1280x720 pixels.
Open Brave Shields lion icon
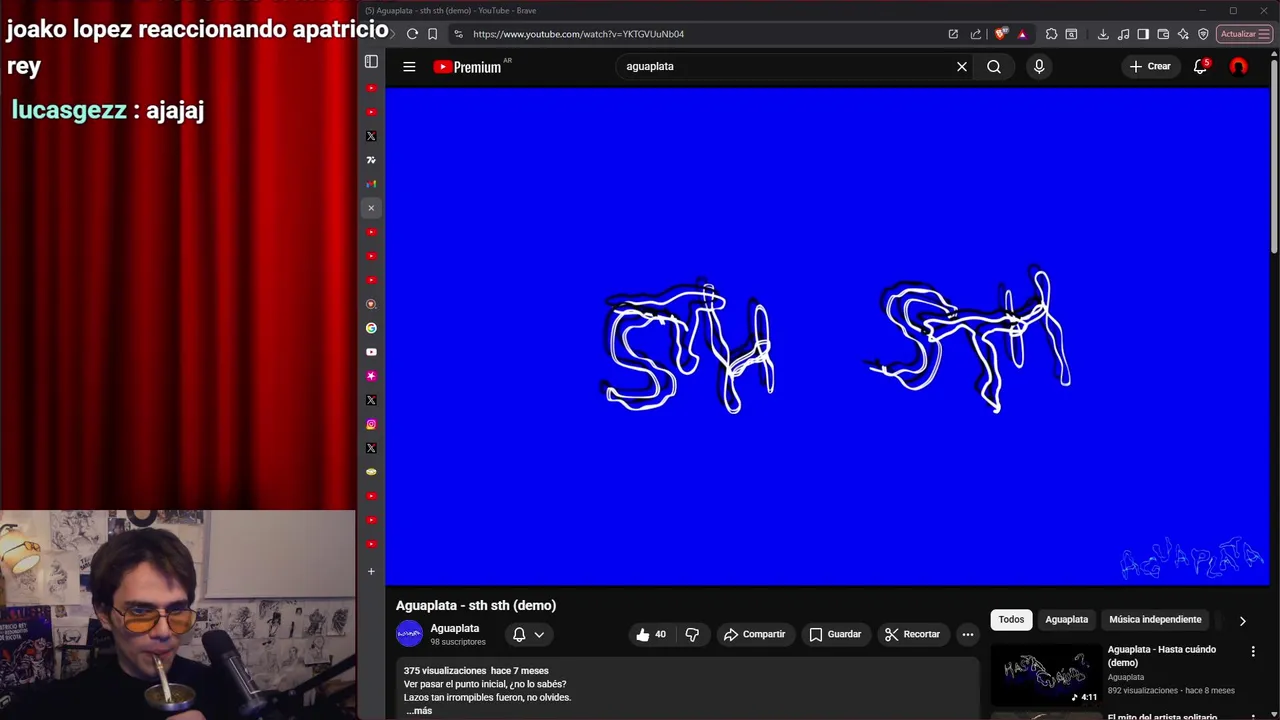pyautogui.click(x=1001, y=34)
